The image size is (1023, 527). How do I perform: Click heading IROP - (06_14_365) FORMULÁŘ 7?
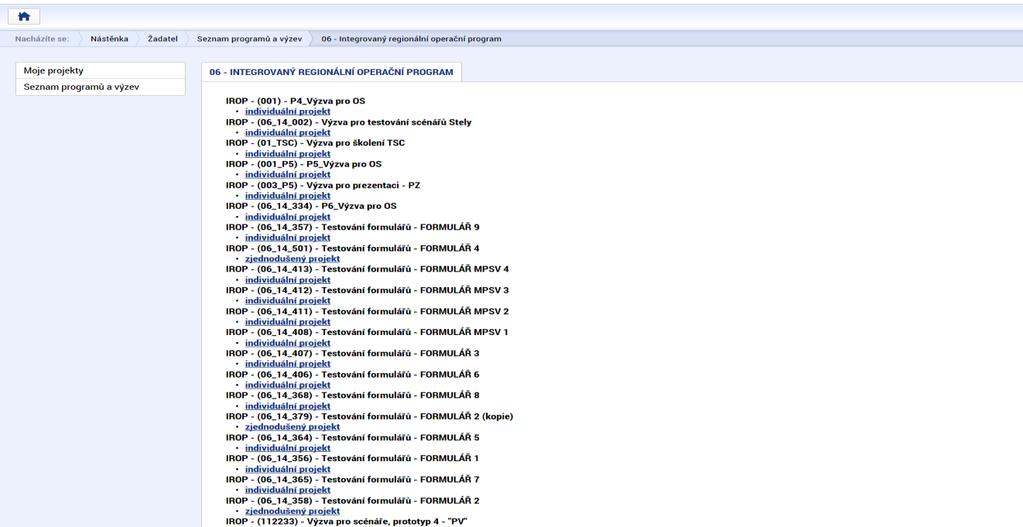point(352,479)
